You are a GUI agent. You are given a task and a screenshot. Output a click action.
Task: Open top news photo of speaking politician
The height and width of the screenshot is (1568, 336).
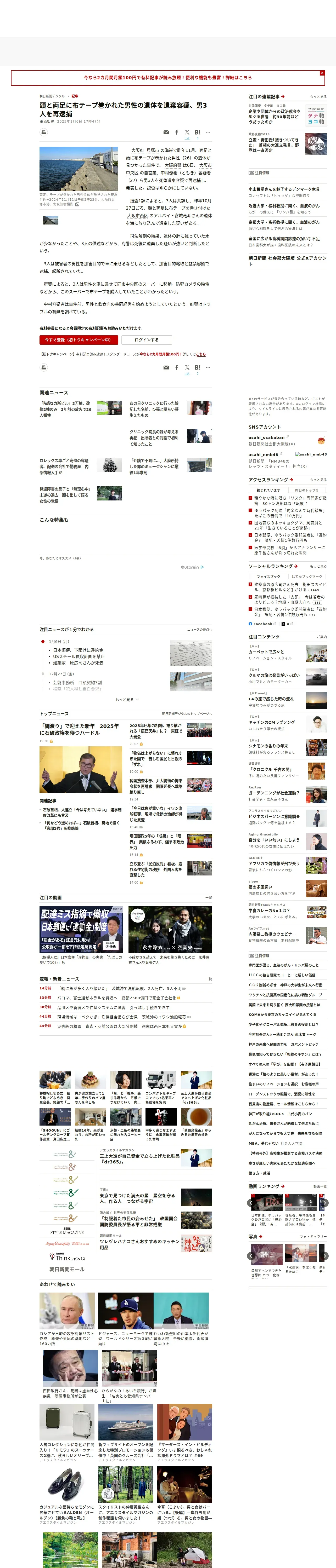(81, 770)
